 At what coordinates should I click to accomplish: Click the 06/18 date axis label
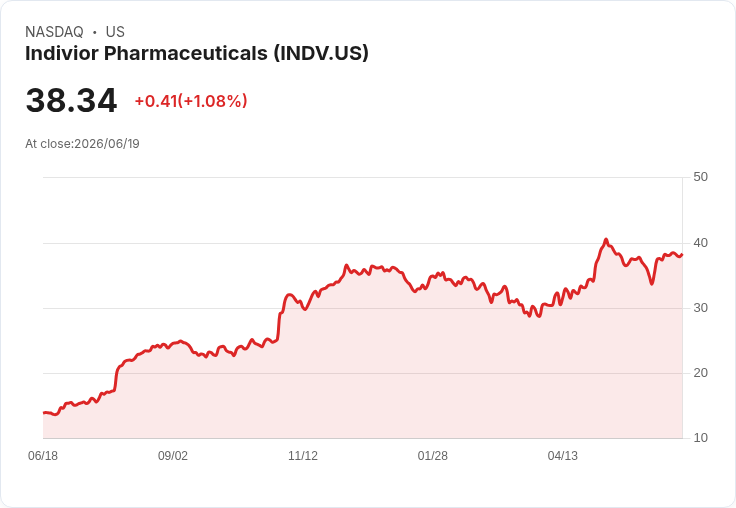[43, 456]
